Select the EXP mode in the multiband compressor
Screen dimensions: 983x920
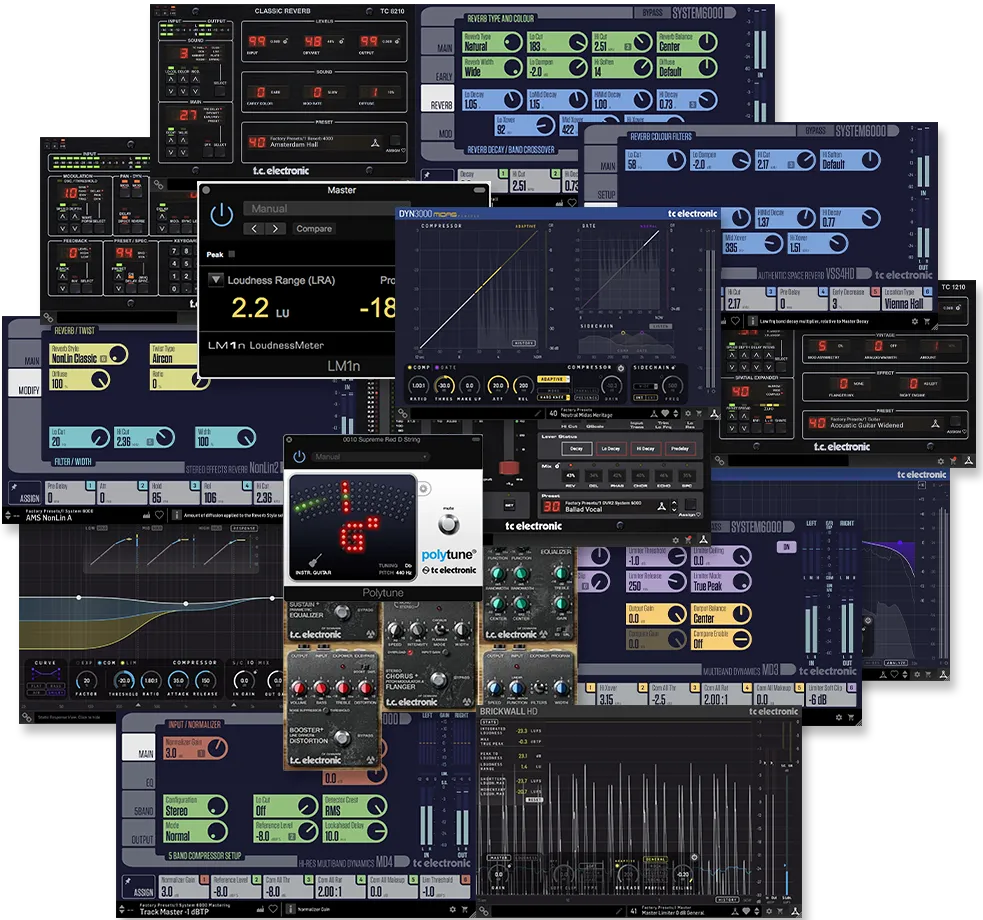coord(86,662)
